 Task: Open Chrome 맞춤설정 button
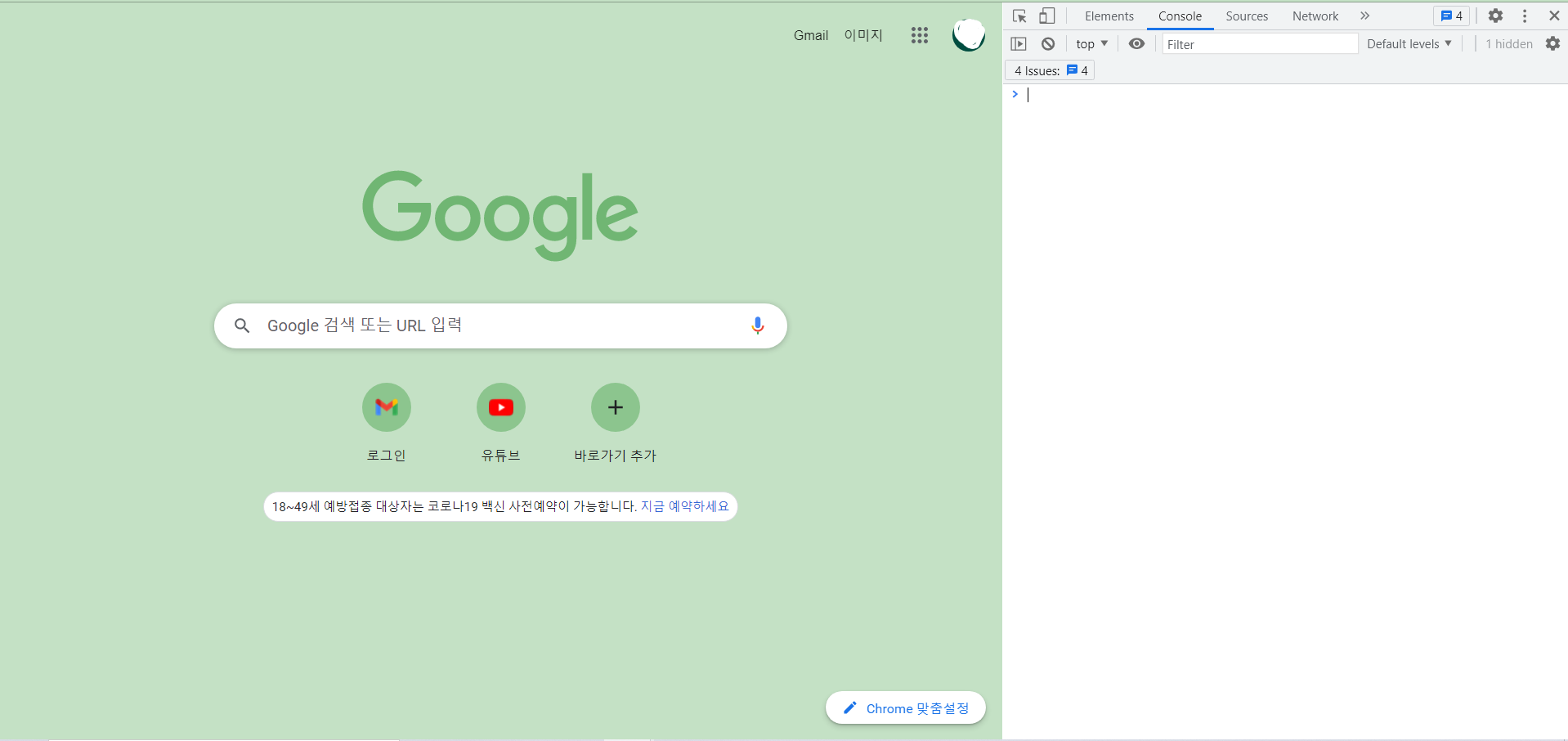click(x=906, y=708)
